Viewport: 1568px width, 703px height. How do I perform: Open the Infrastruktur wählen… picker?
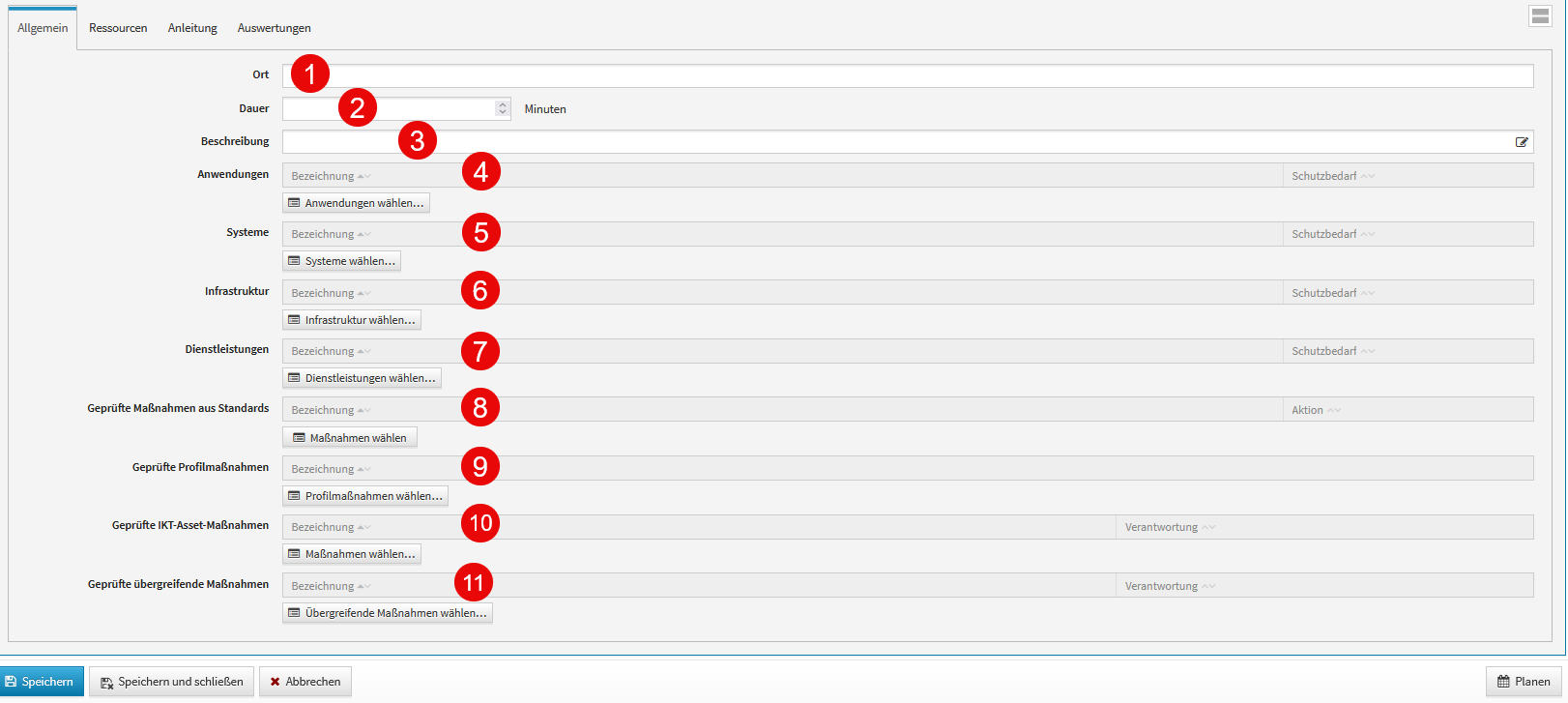tap(352, 320)
